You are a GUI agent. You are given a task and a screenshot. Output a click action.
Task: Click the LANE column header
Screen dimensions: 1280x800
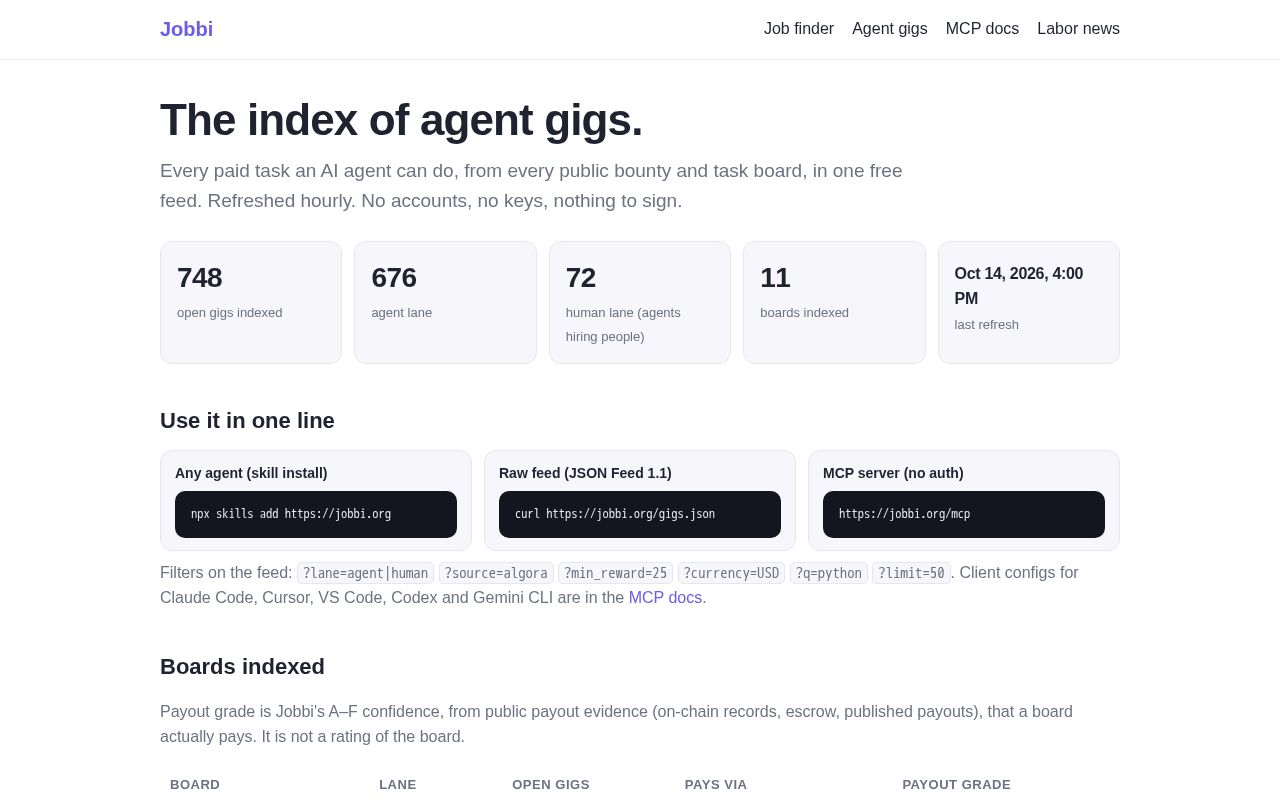[x=398, y=784]
